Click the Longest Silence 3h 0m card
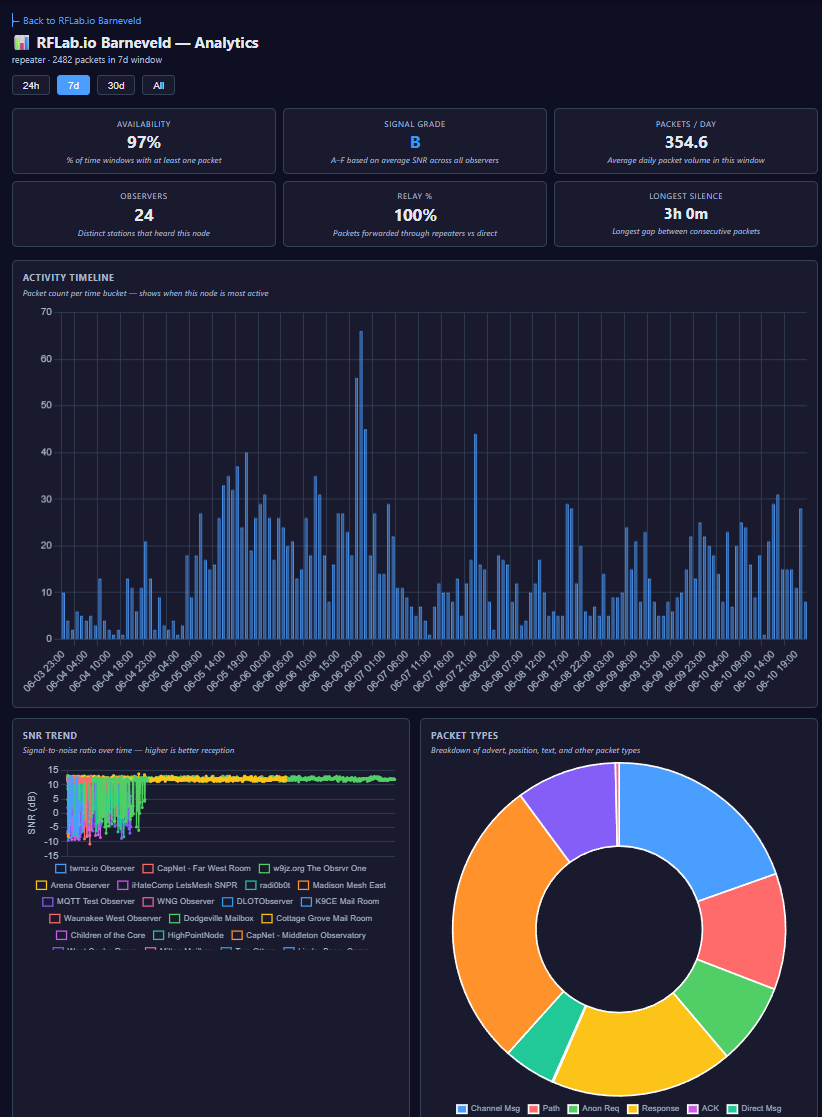The height and width of the screenshot is (1117, 822). [x=685, y=214]
